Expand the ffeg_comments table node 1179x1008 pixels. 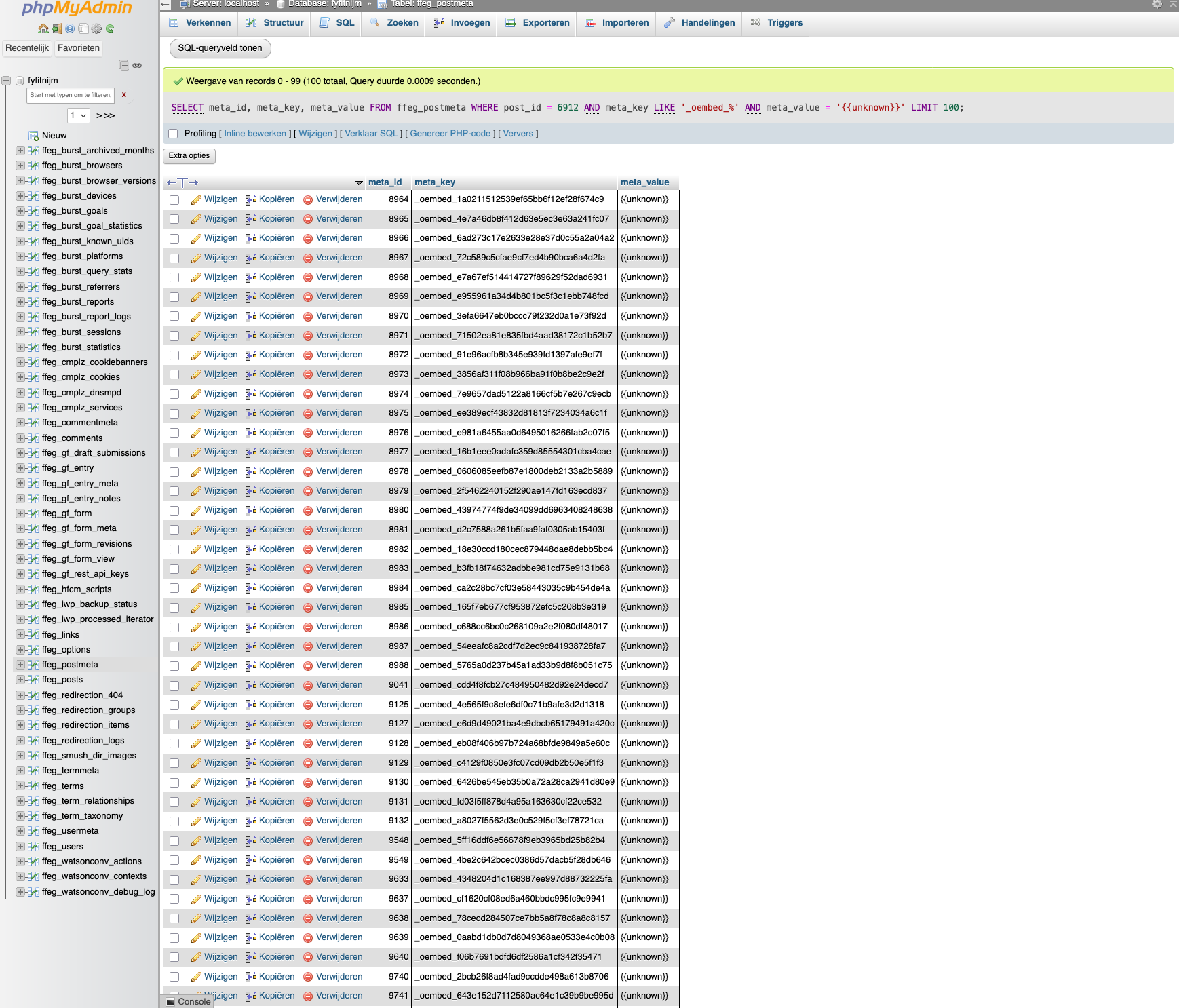tap(20, 438)
